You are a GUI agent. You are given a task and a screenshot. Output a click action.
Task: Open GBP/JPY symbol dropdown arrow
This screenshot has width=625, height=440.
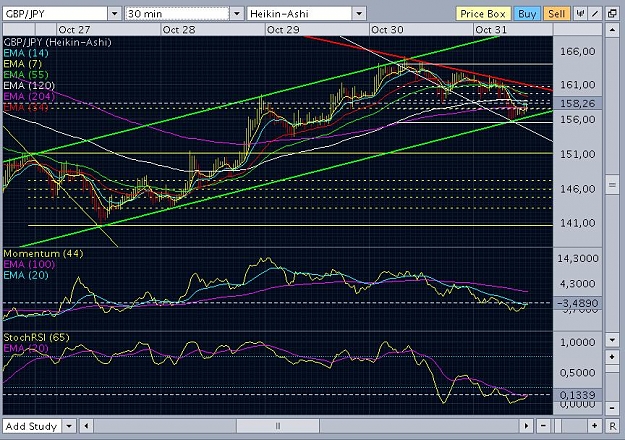114,14
